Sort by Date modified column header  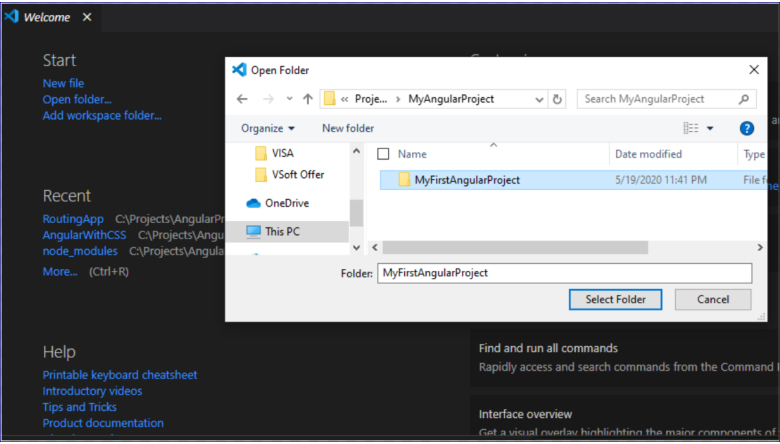click(648, 154)
